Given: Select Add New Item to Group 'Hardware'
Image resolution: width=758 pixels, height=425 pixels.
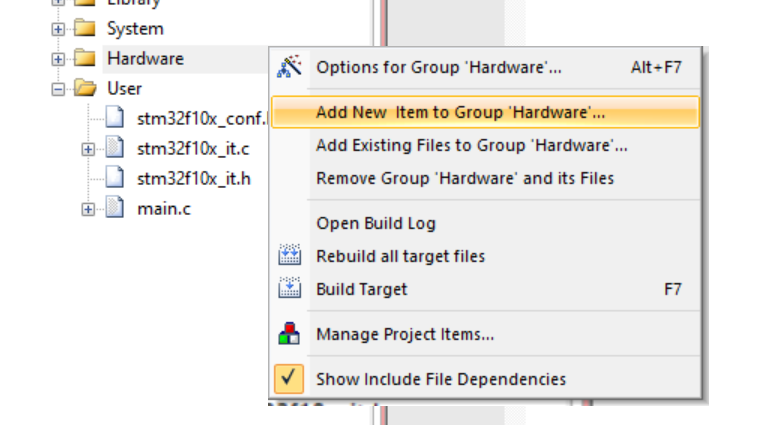Looking at the screenshot, I should point(460,113).
